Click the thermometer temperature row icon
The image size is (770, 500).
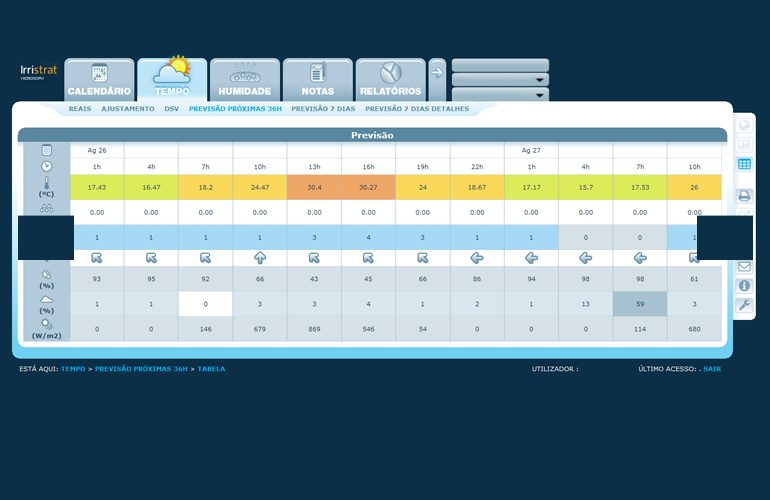click(x=46, y=186)
